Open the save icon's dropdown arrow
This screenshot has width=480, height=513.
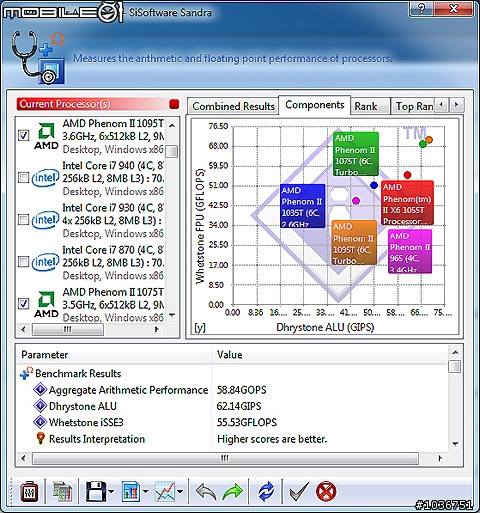[111, 491]
